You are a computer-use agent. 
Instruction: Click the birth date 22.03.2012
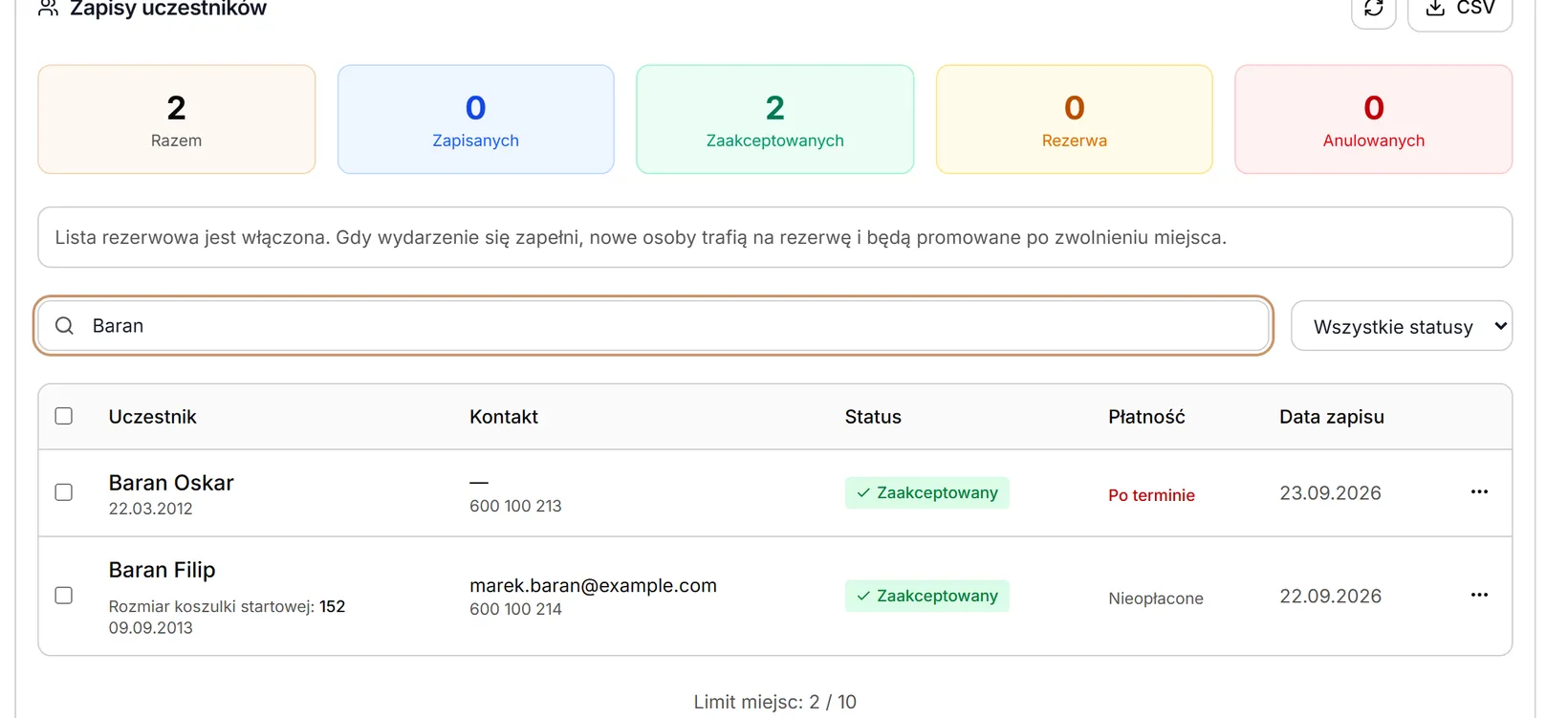click(150, 509)
